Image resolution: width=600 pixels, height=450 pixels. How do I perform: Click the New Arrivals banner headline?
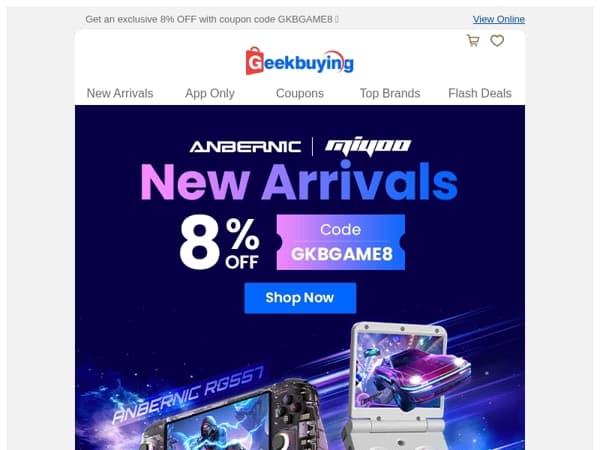coord(300,182)
